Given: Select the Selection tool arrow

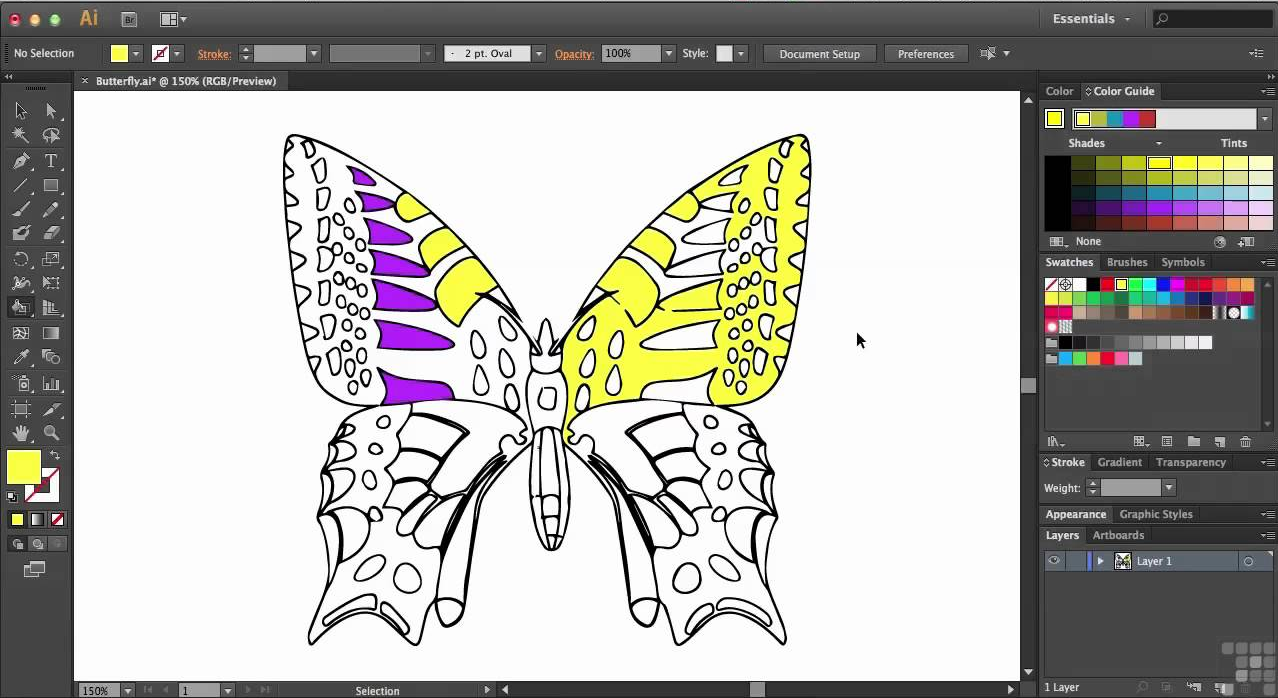Looking at the screenshot, I should click(21, 111).
